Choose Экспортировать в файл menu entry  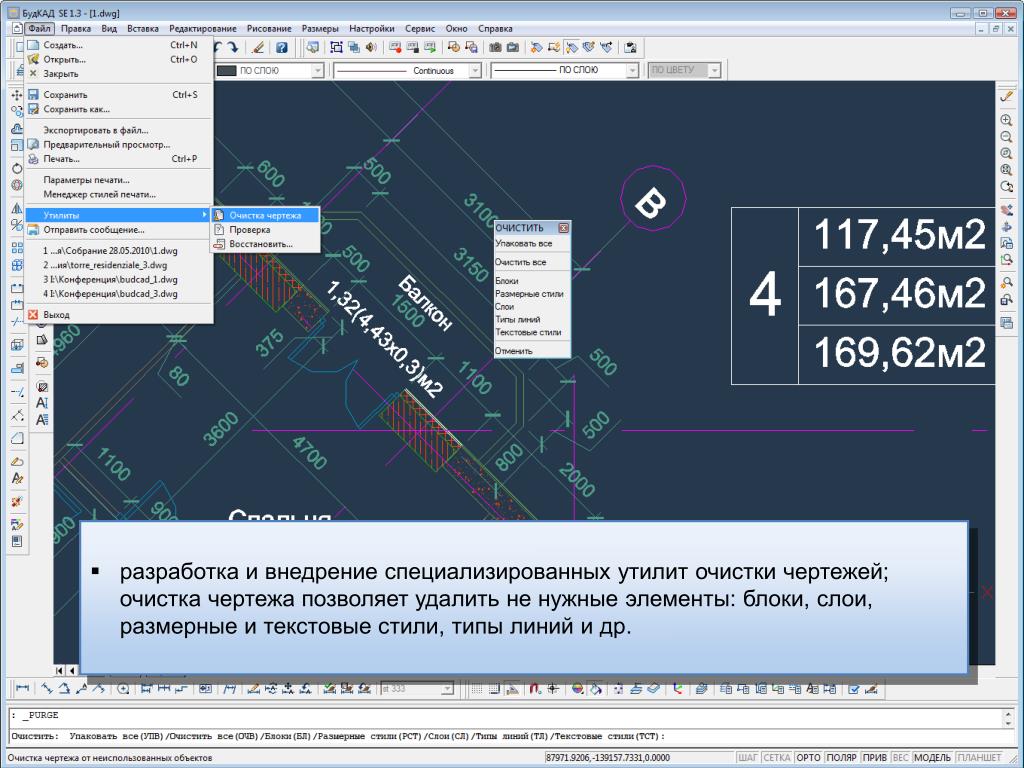pos(118,130)
